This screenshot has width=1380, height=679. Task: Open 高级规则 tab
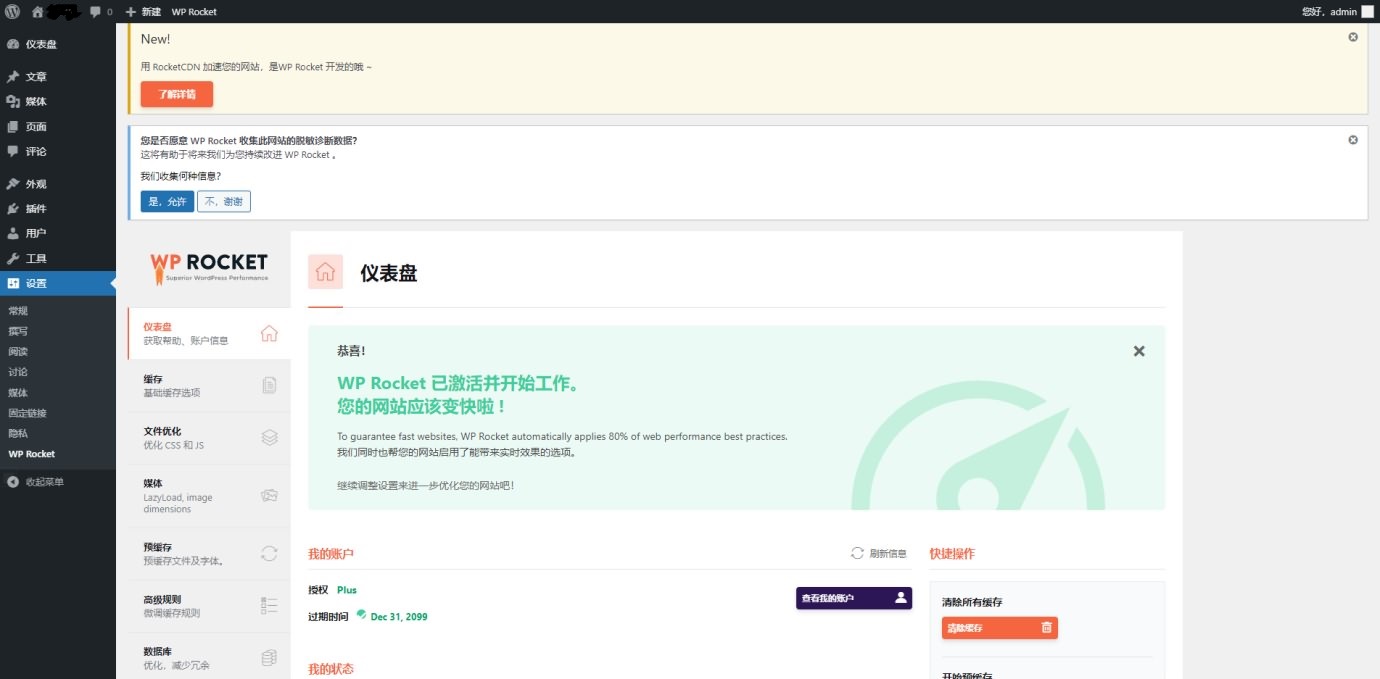pyautogui.click(x=209, y=606)
